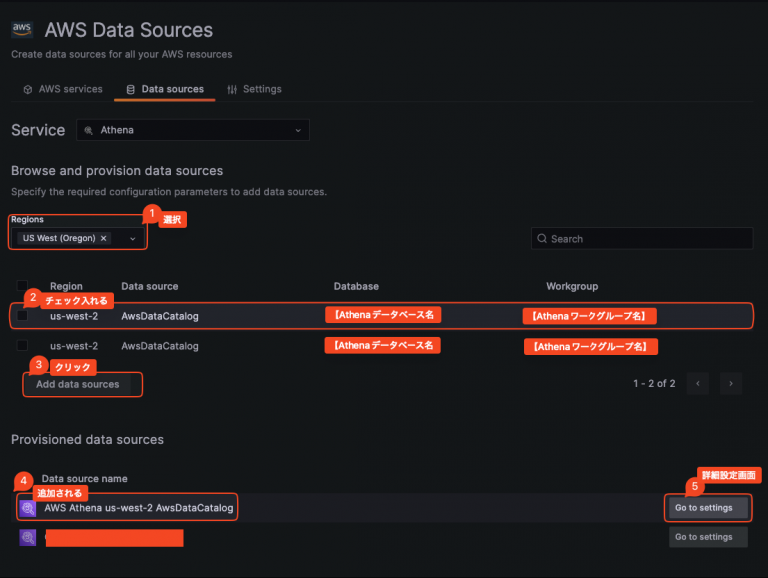The height and width of the screenshot is (578, 768).
Task: Go to next page of results
Action: click(x=731, y=383)
